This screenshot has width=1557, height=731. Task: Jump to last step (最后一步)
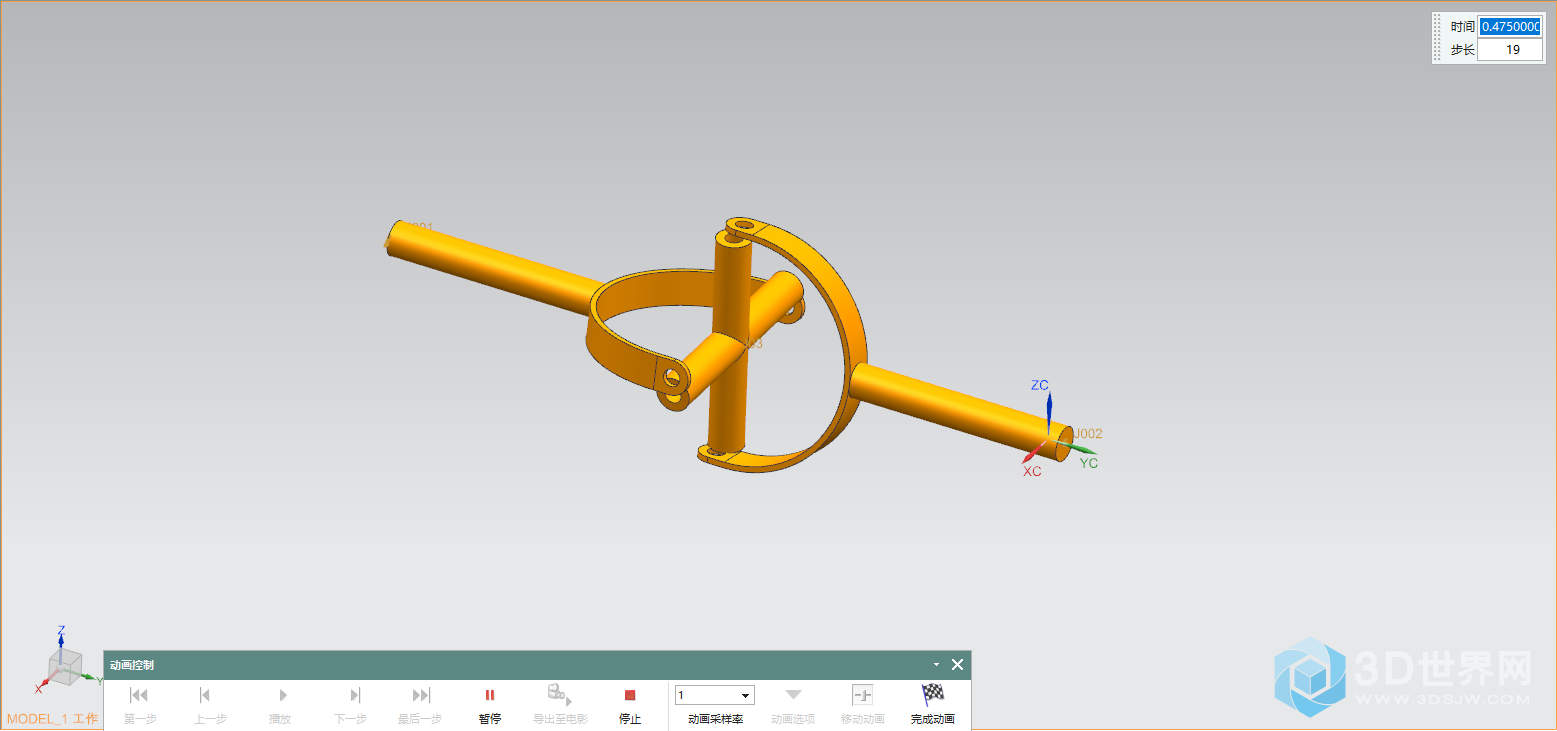coord(420,704)
